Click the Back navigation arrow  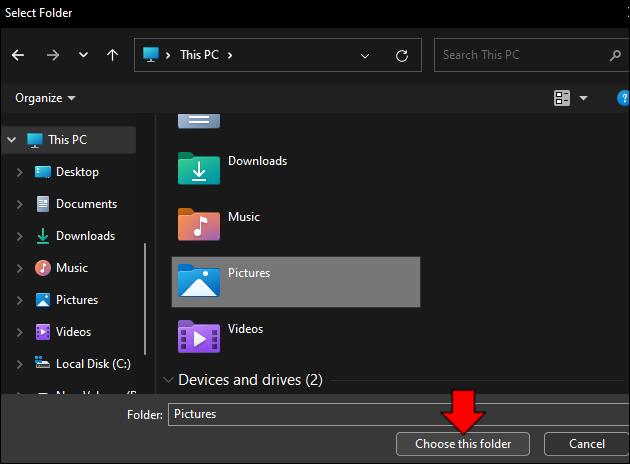click(x=18, y=55)
